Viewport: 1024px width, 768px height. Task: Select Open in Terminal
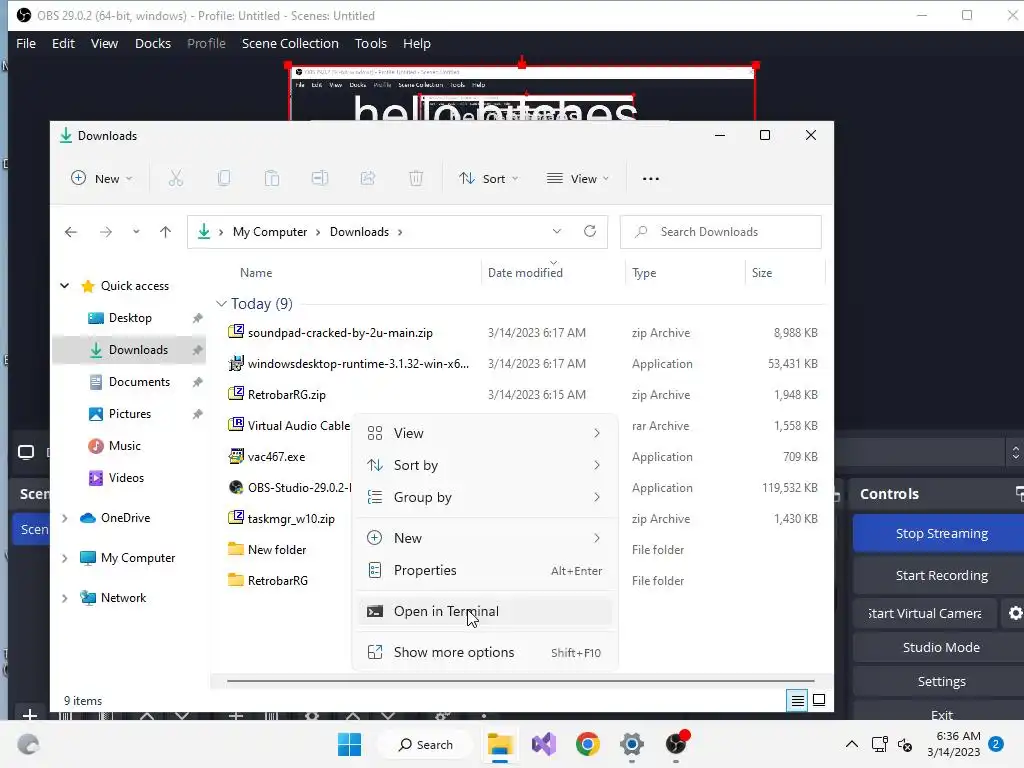485,611
